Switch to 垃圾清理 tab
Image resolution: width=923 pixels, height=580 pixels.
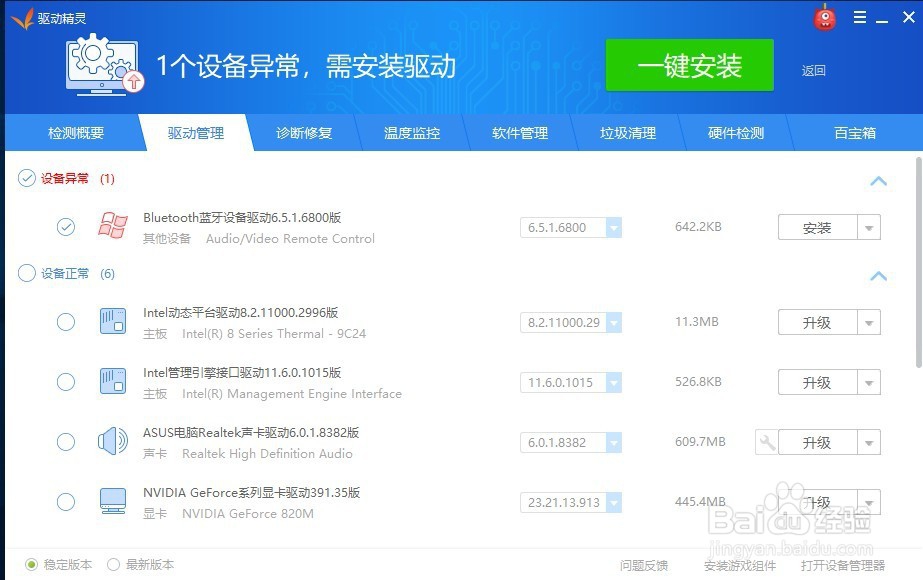[628, 133]
